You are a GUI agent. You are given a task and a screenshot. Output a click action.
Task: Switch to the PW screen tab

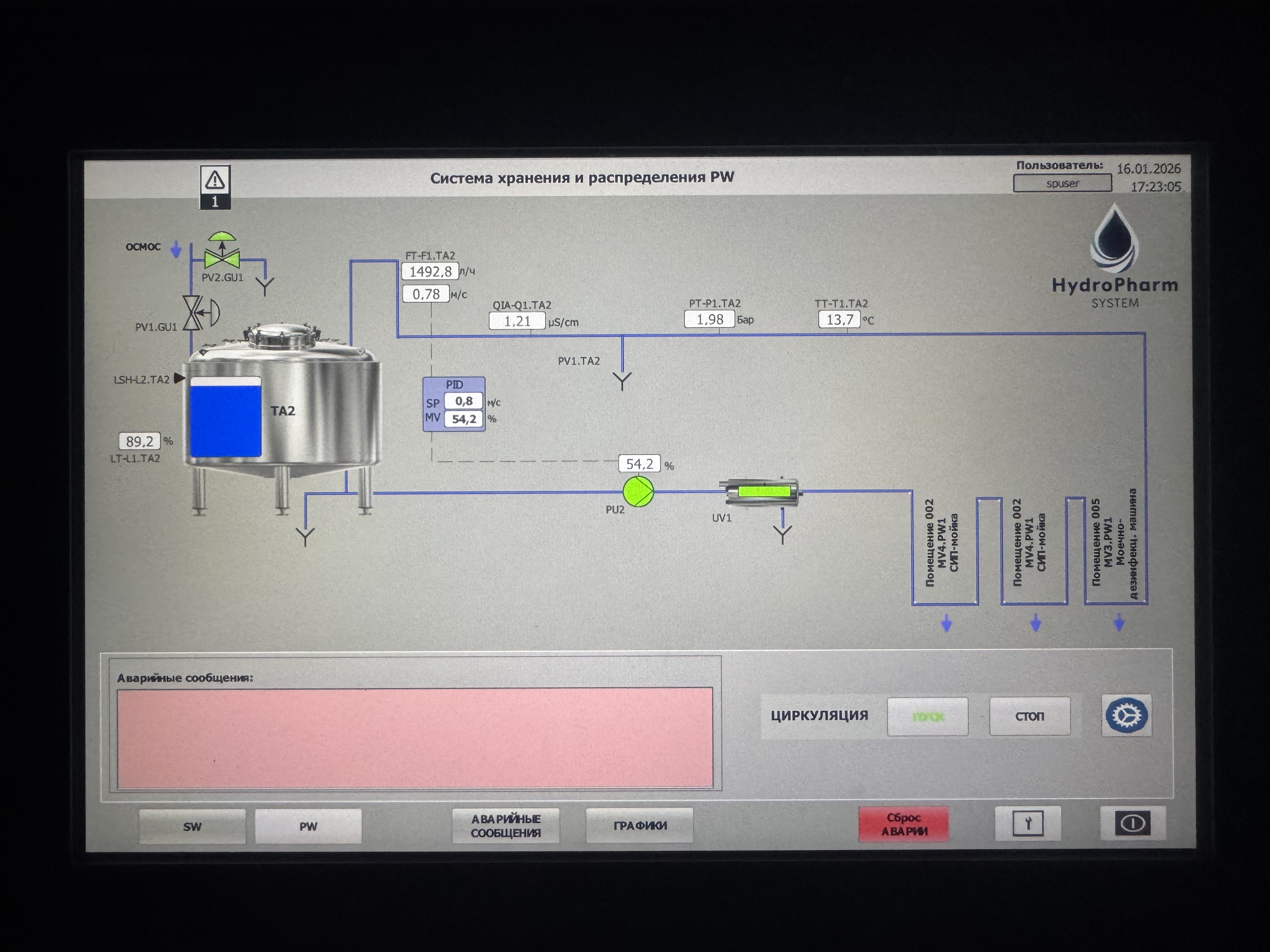308,826
